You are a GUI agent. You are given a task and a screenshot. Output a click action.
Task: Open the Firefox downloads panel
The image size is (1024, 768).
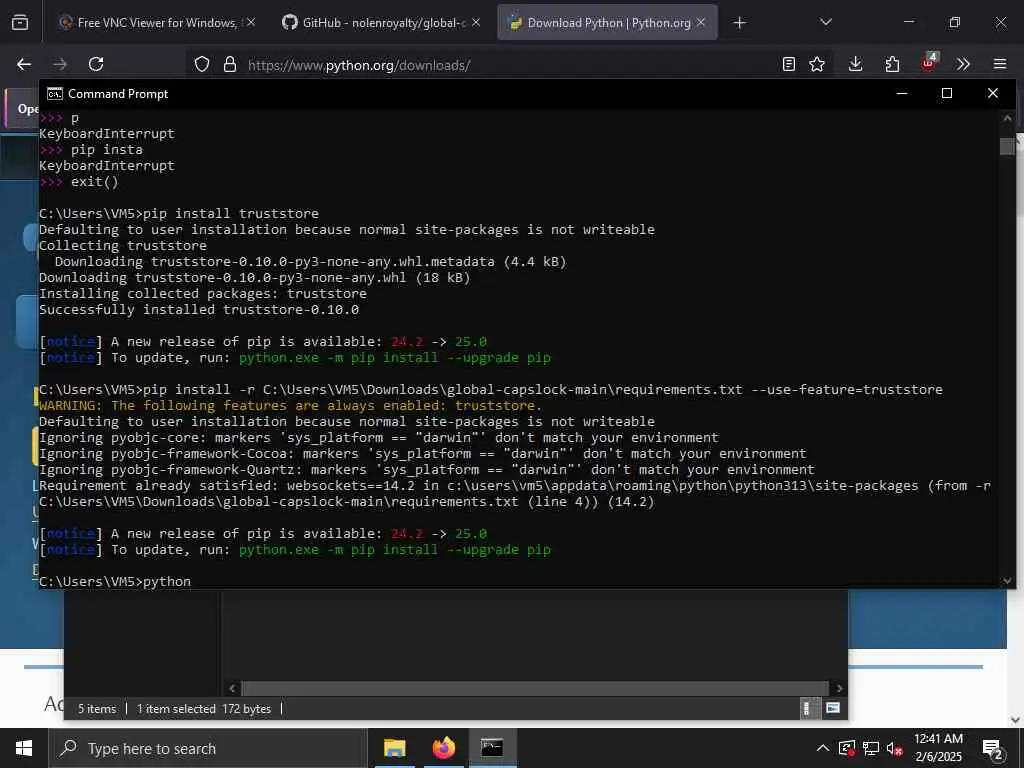pos(856,64)
